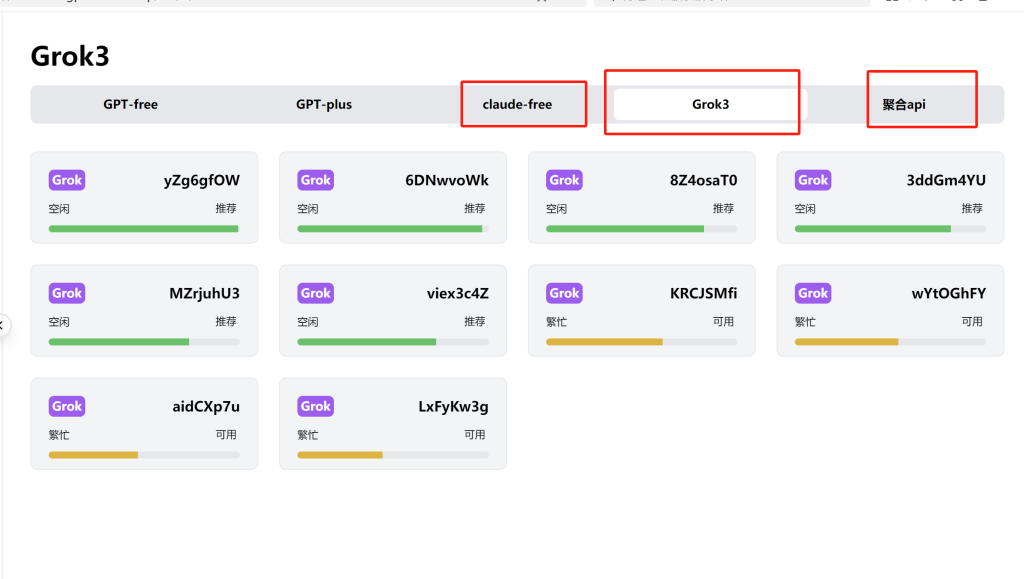Switch to the 聚合api tab
This screenshot has width=1024, height=579.
(904, 104)
